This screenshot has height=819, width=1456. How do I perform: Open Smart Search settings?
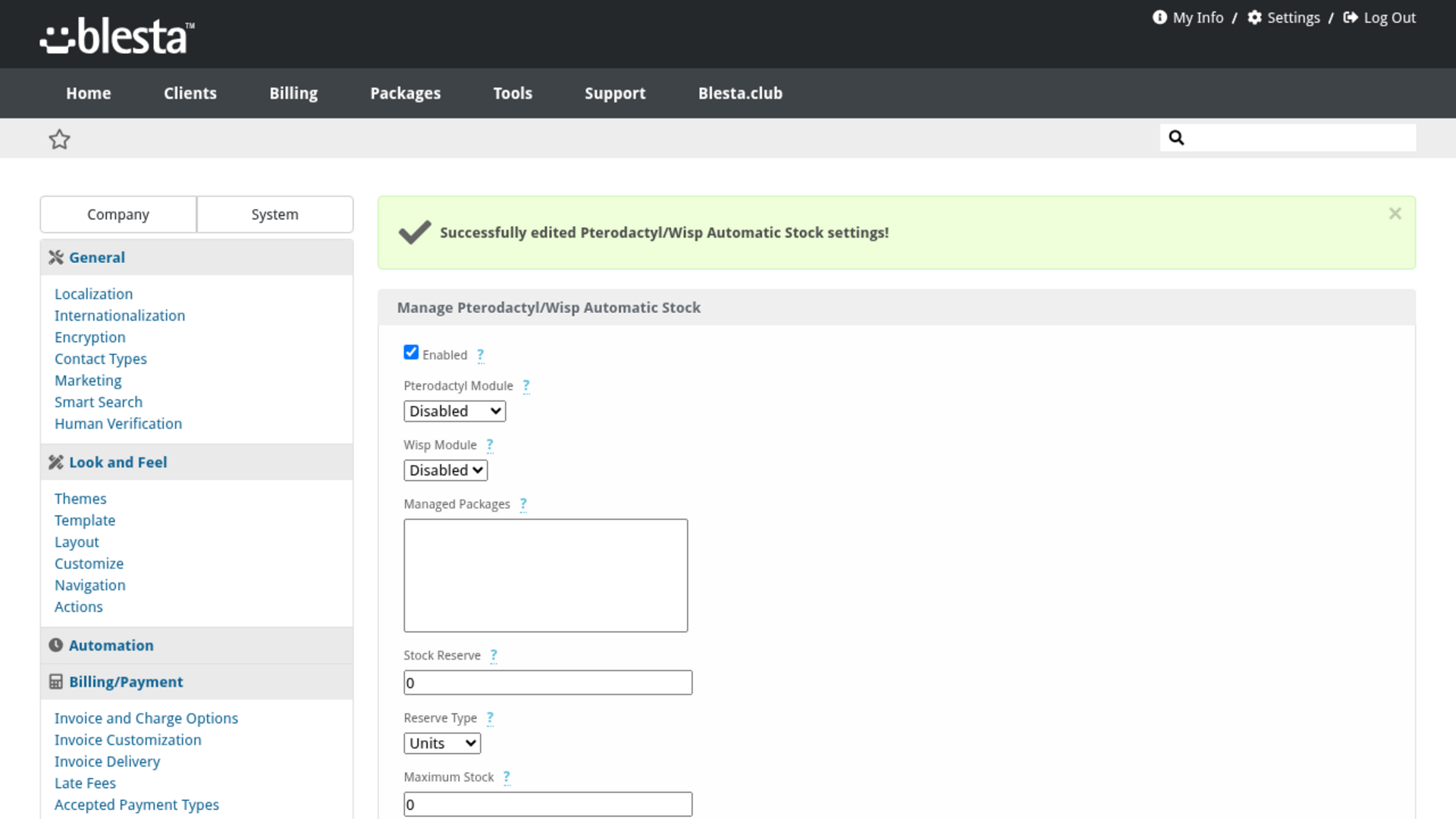99,402
